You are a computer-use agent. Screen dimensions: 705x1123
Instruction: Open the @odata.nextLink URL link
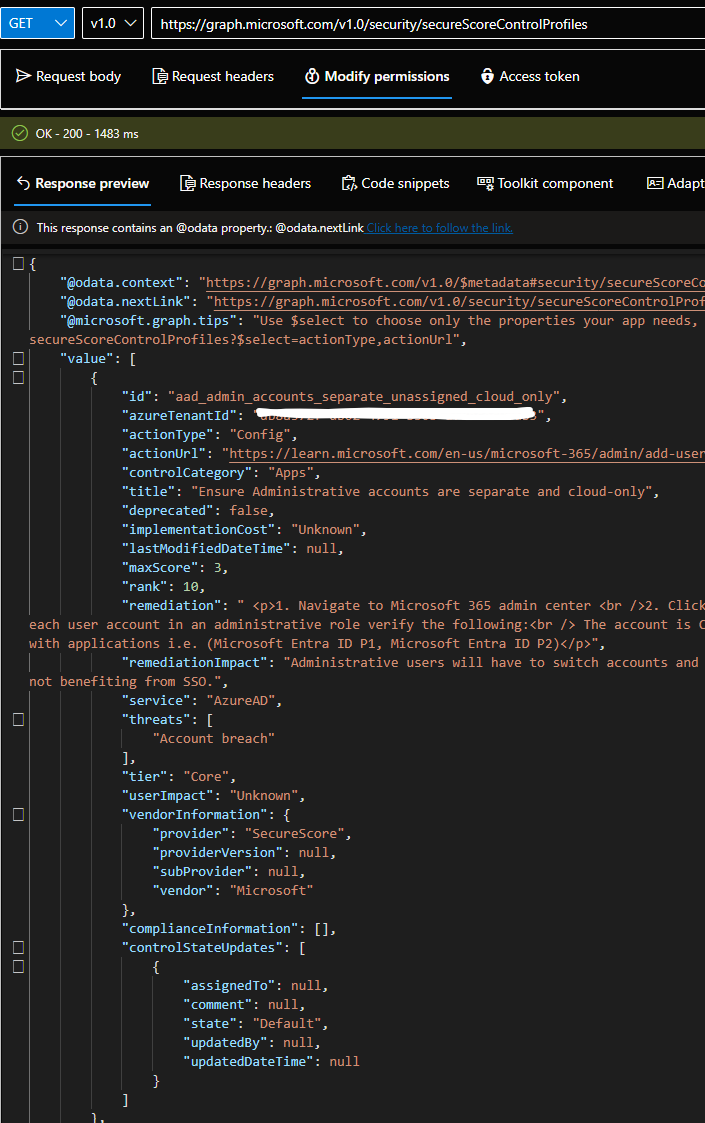pos(459,302)
